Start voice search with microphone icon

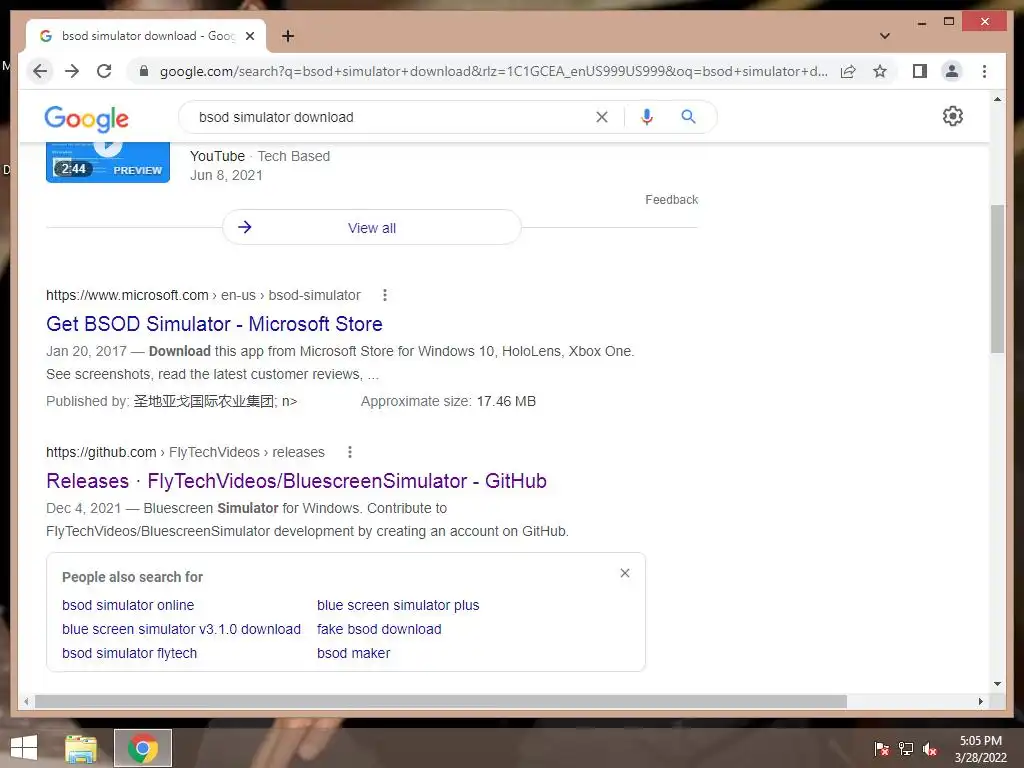[647, 117]
